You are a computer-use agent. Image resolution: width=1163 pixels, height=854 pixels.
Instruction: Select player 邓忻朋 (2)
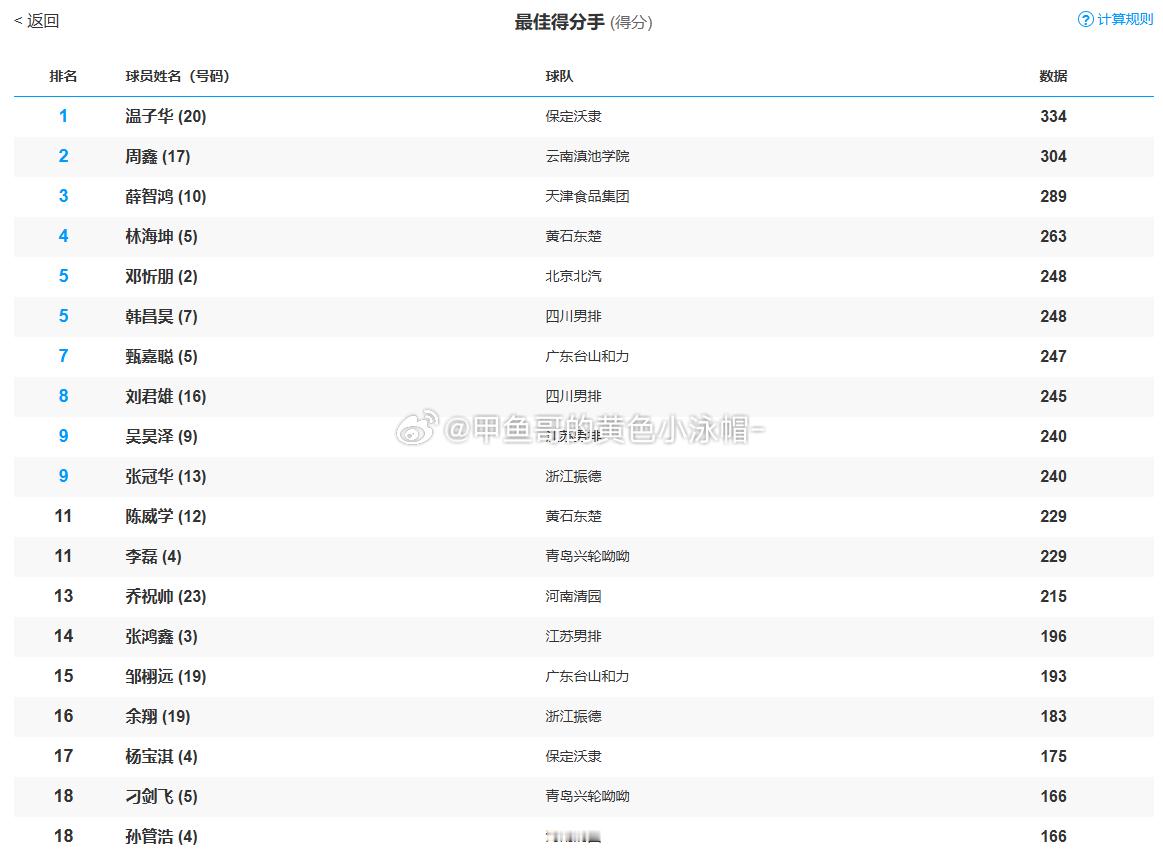161,277
